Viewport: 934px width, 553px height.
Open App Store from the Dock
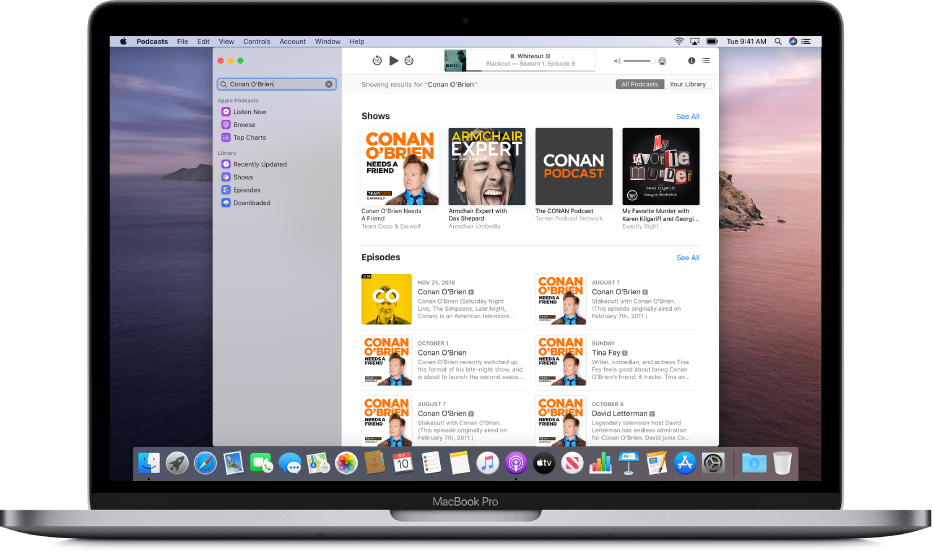pyautogui.click(x=685, y=463)
